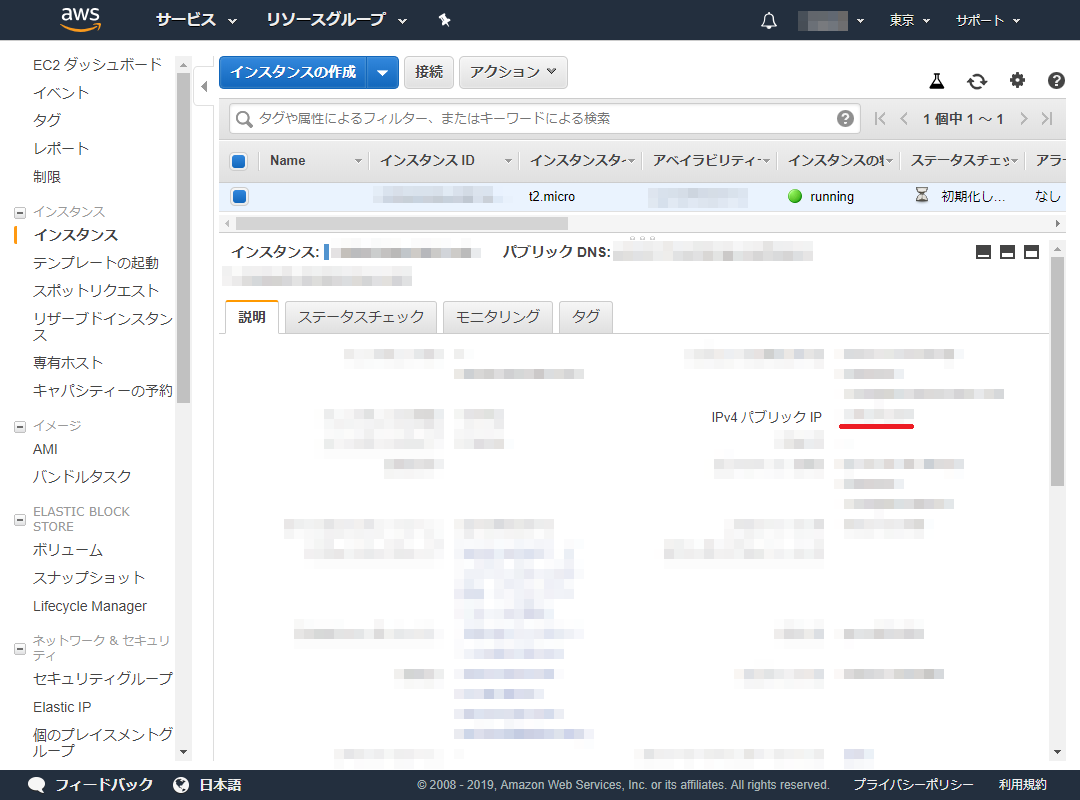The image size is (1080, 800).
Task: Open イベント in the sidebar
Action: pyautogui.click(x=61, y=93)
